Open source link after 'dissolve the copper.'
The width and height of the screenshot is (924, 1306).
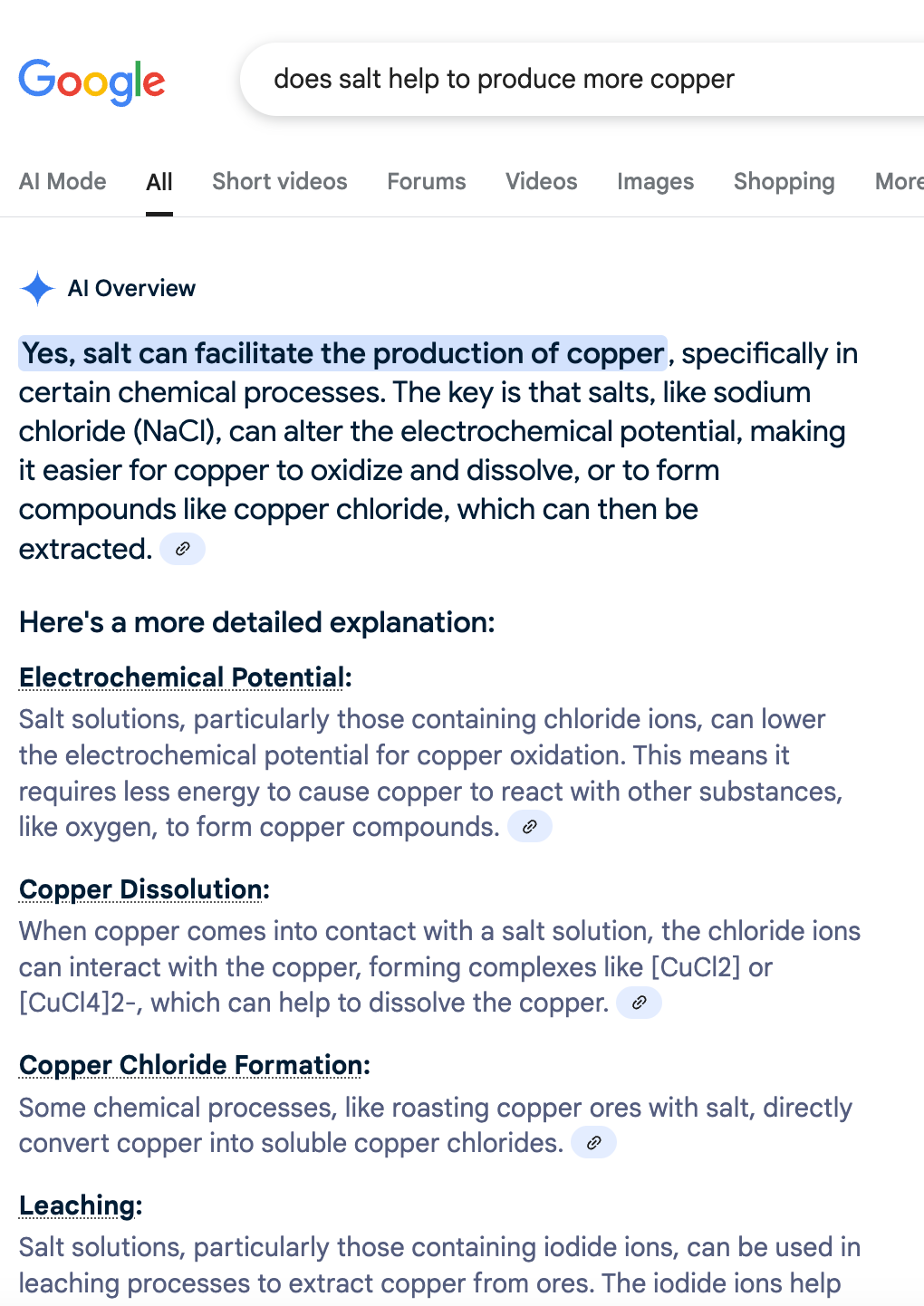(640, 1003)
